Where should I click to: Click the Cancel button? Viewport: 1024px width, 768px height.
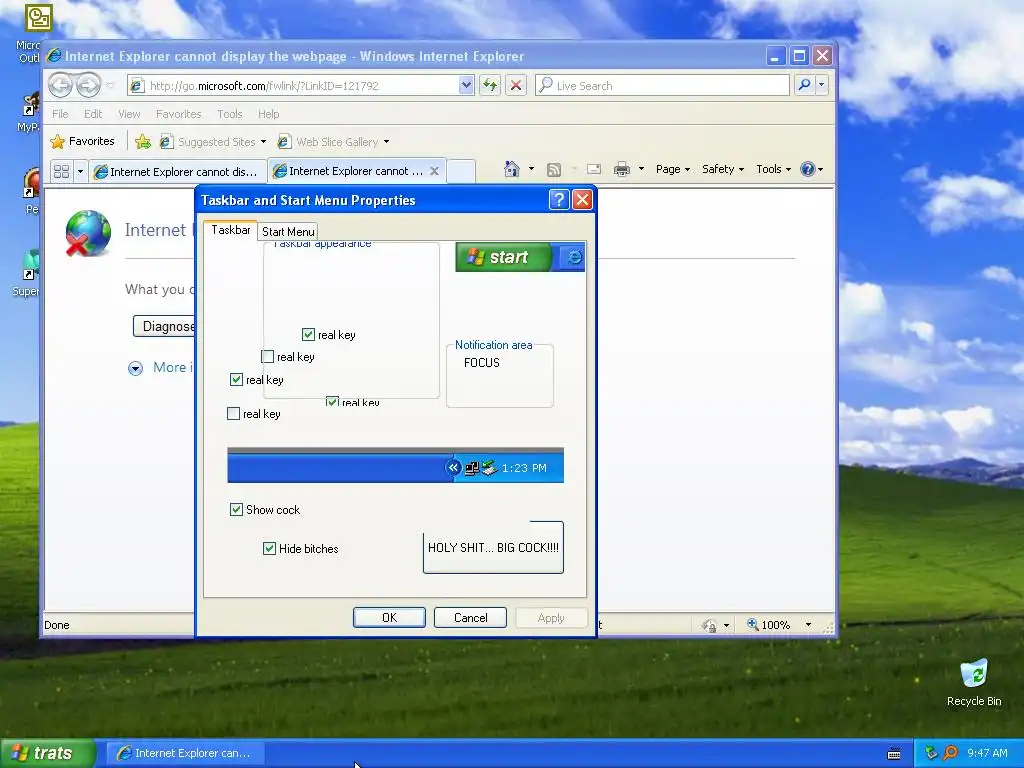(x=470, y=618)
